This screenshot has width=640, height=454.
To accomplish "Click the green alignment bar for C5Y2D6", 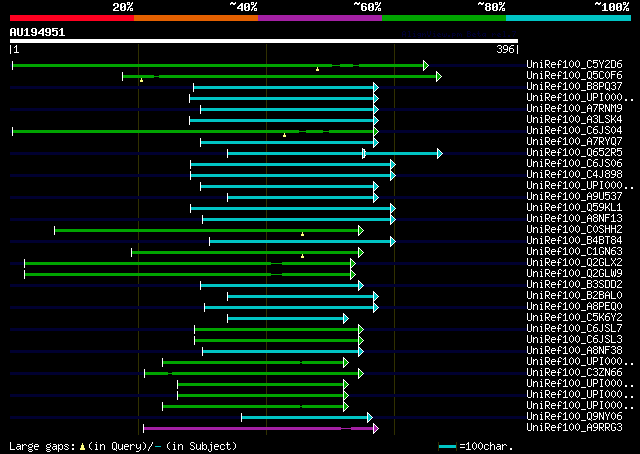I will point(220,65).
